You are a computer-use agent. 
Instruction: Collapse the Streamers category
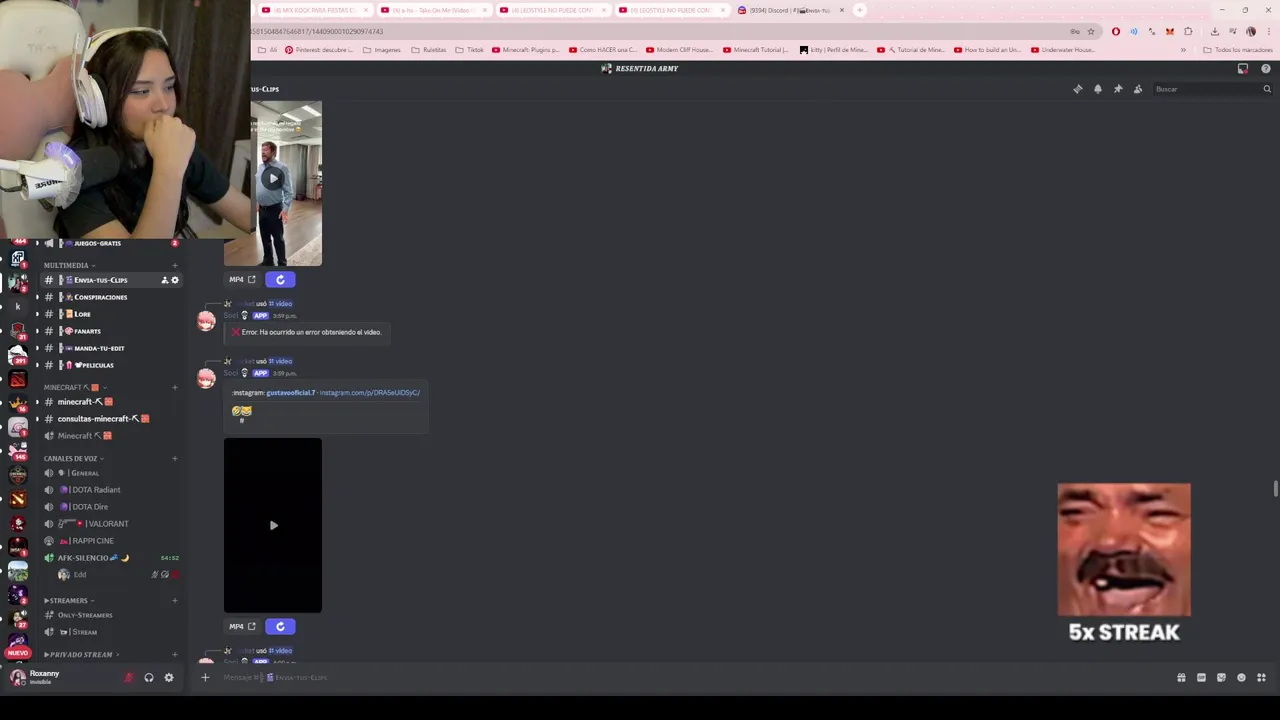68,600
